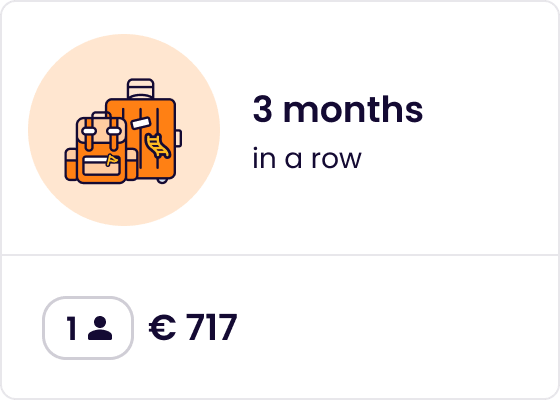This screenshot has height=400, width=560.
Task: Click the euro currency symbol
Action: (162, 328)
